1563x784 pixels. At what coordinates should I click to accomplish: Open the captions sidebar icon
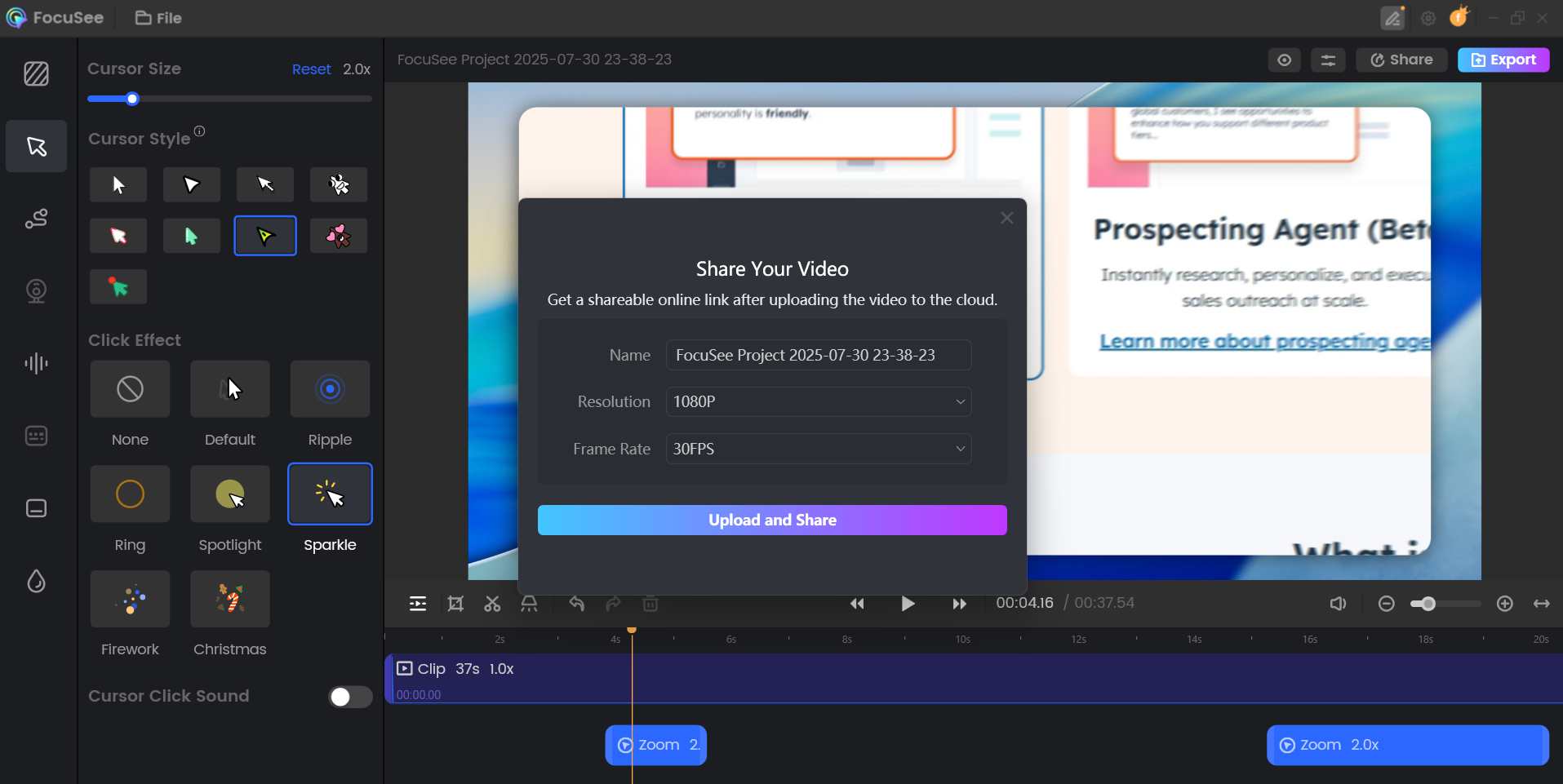(x=36, y=436)
